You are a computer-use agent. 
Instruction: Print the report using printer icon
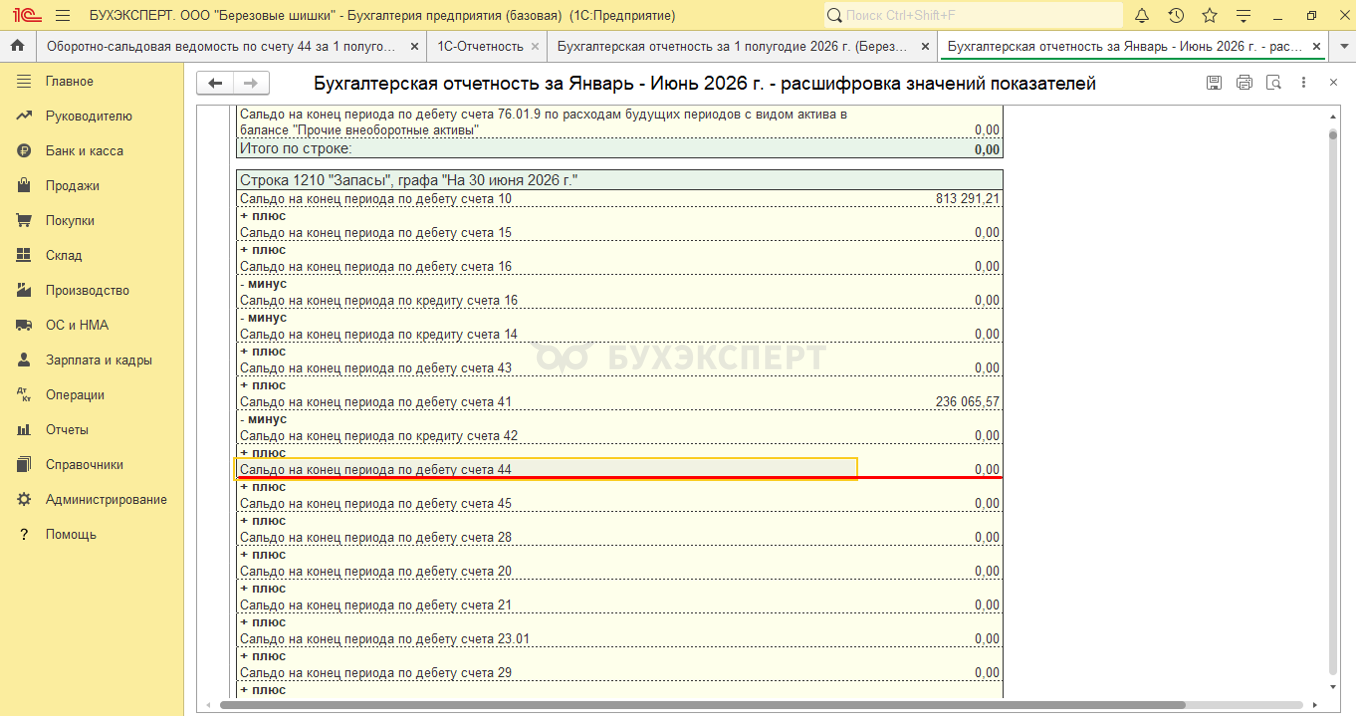pos(1244,83)
